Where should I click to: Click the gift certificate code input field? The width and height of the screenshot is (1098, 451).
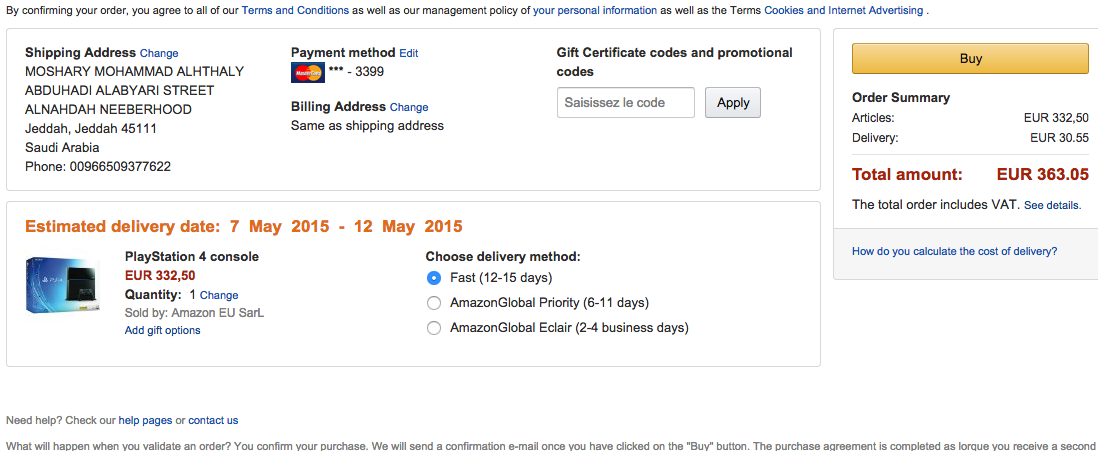[x=625, y=103]
